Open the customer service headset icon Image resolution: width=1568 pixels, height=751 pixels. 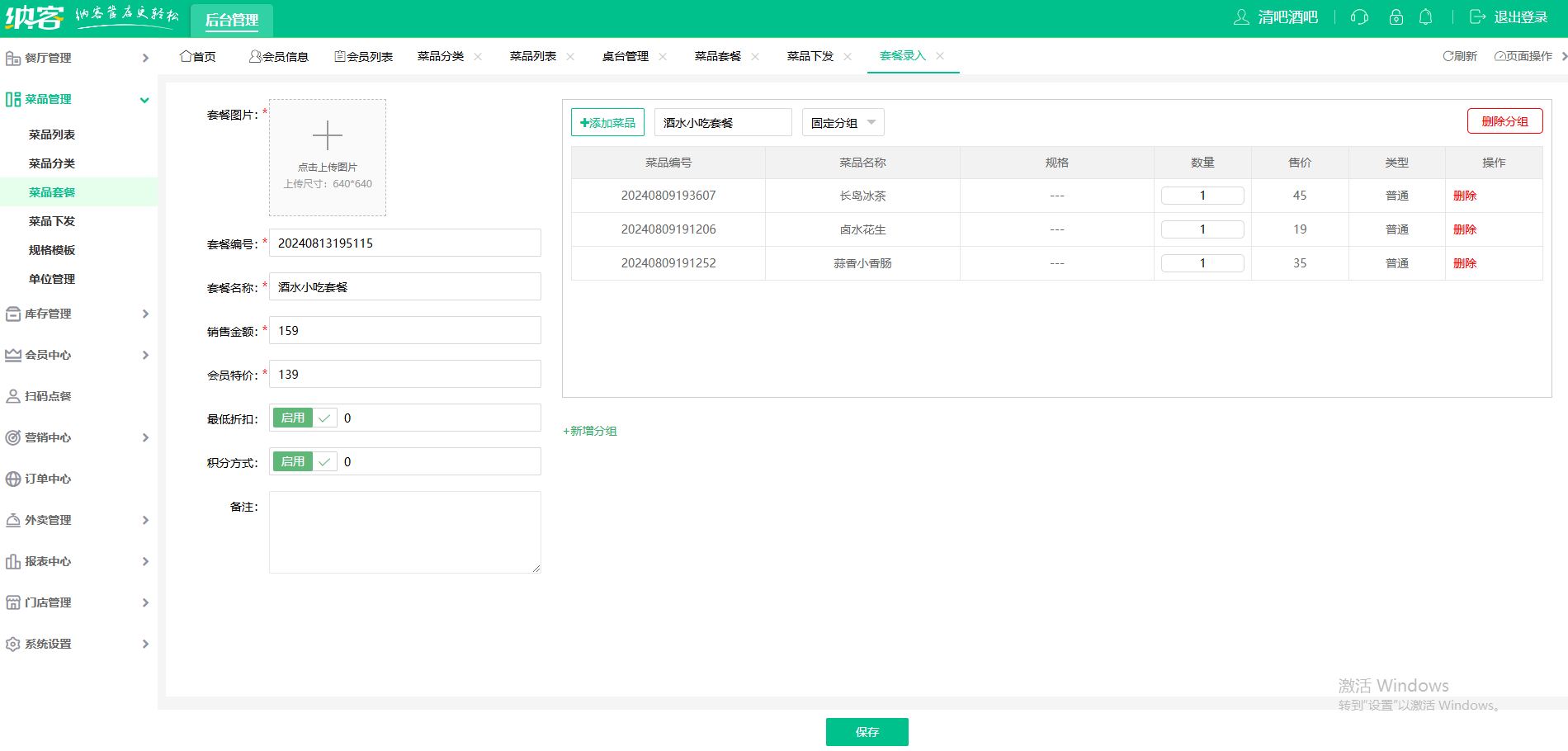pos(1359,17)
